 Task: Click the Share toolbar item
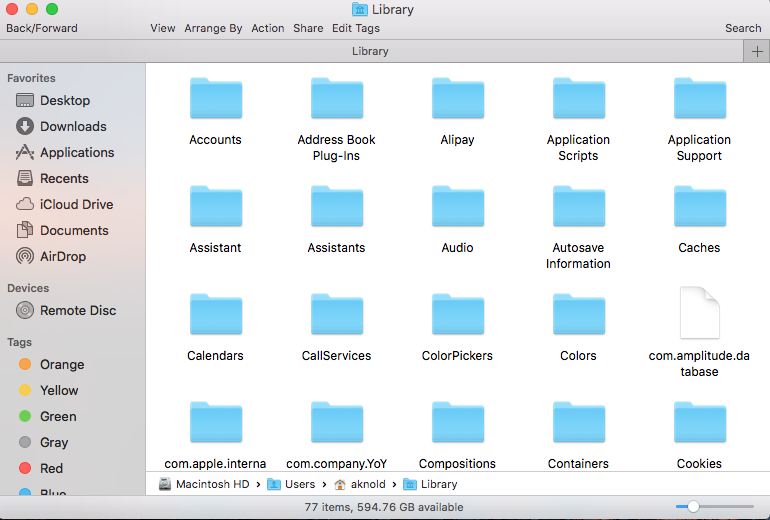click(x=308, y=28)
